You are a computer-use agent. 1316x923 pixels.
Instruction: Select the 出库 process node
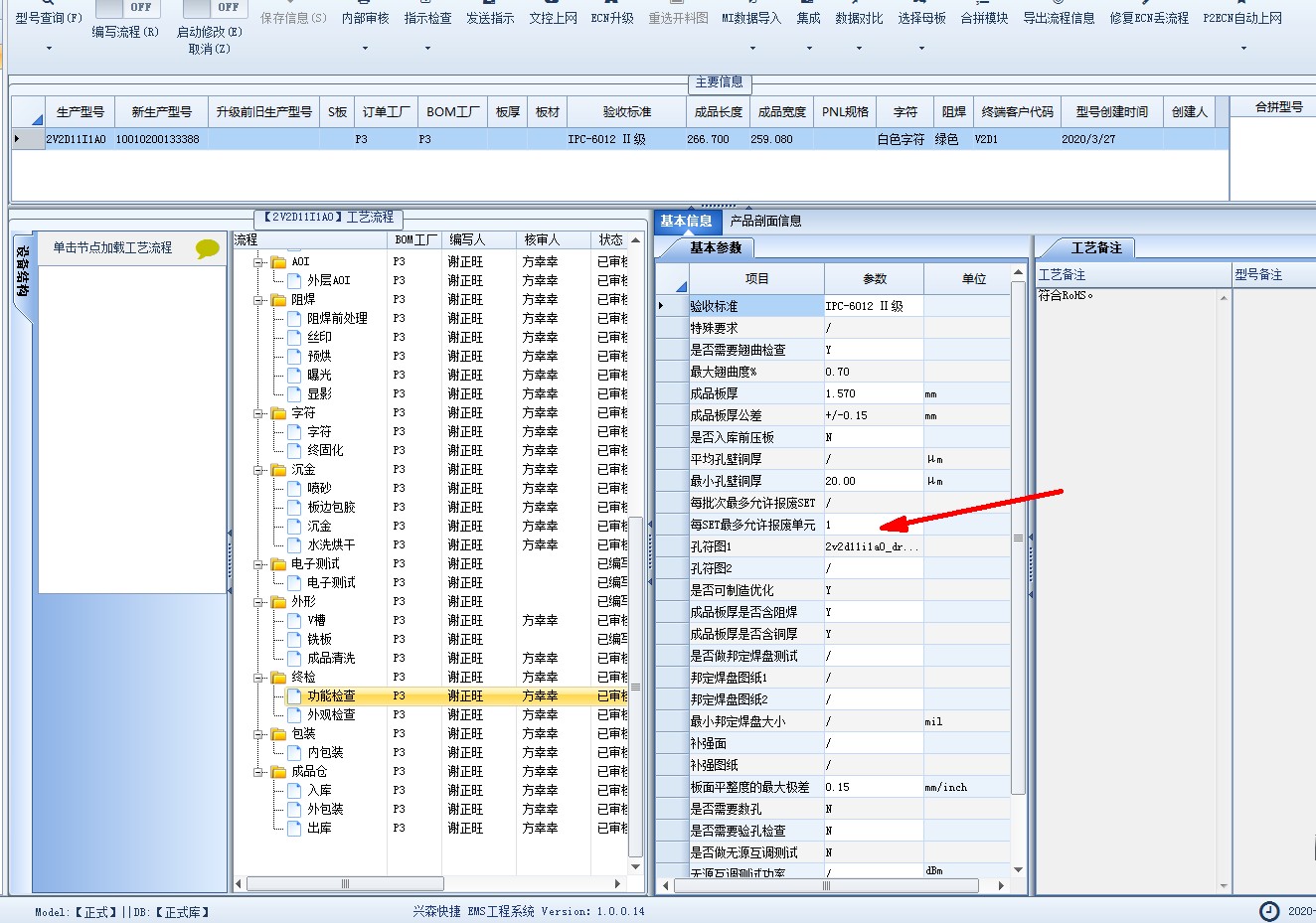coord(319,828)
